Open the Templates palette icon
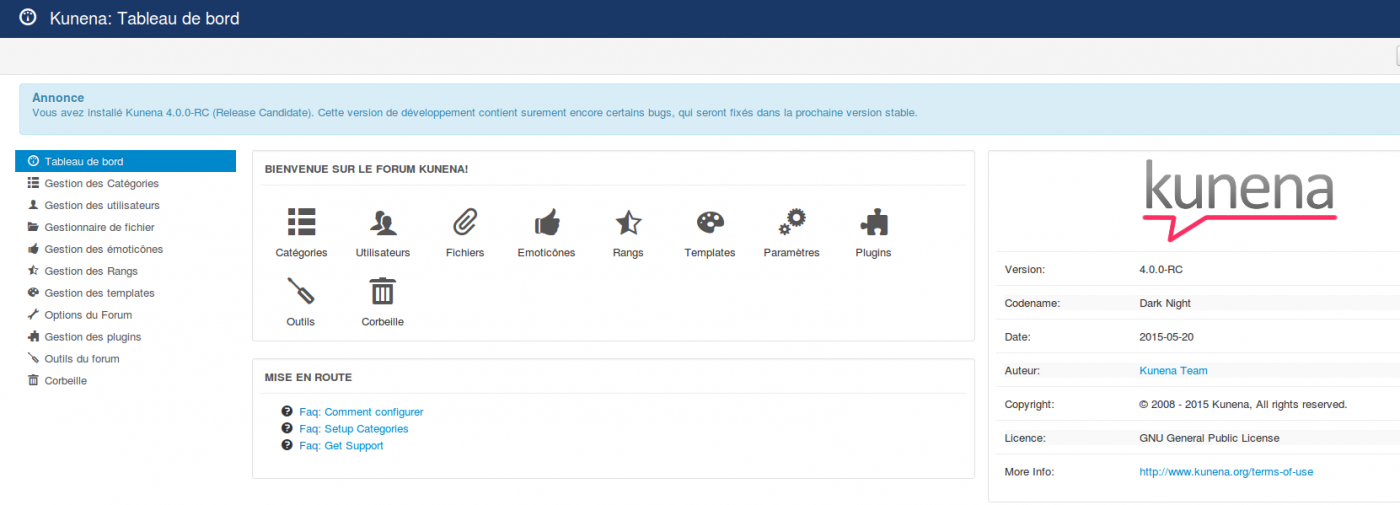1400x505 pixels. click(x=709, y=222)
